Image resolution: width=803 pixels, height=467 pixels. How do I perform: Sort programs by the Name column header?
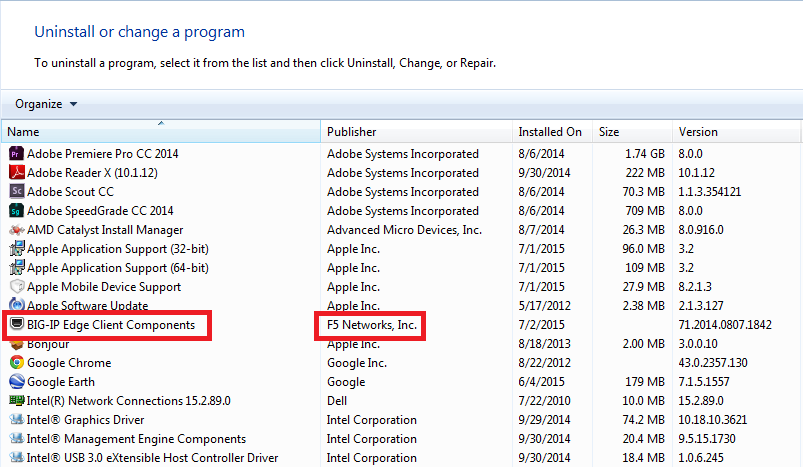point(161,132)
